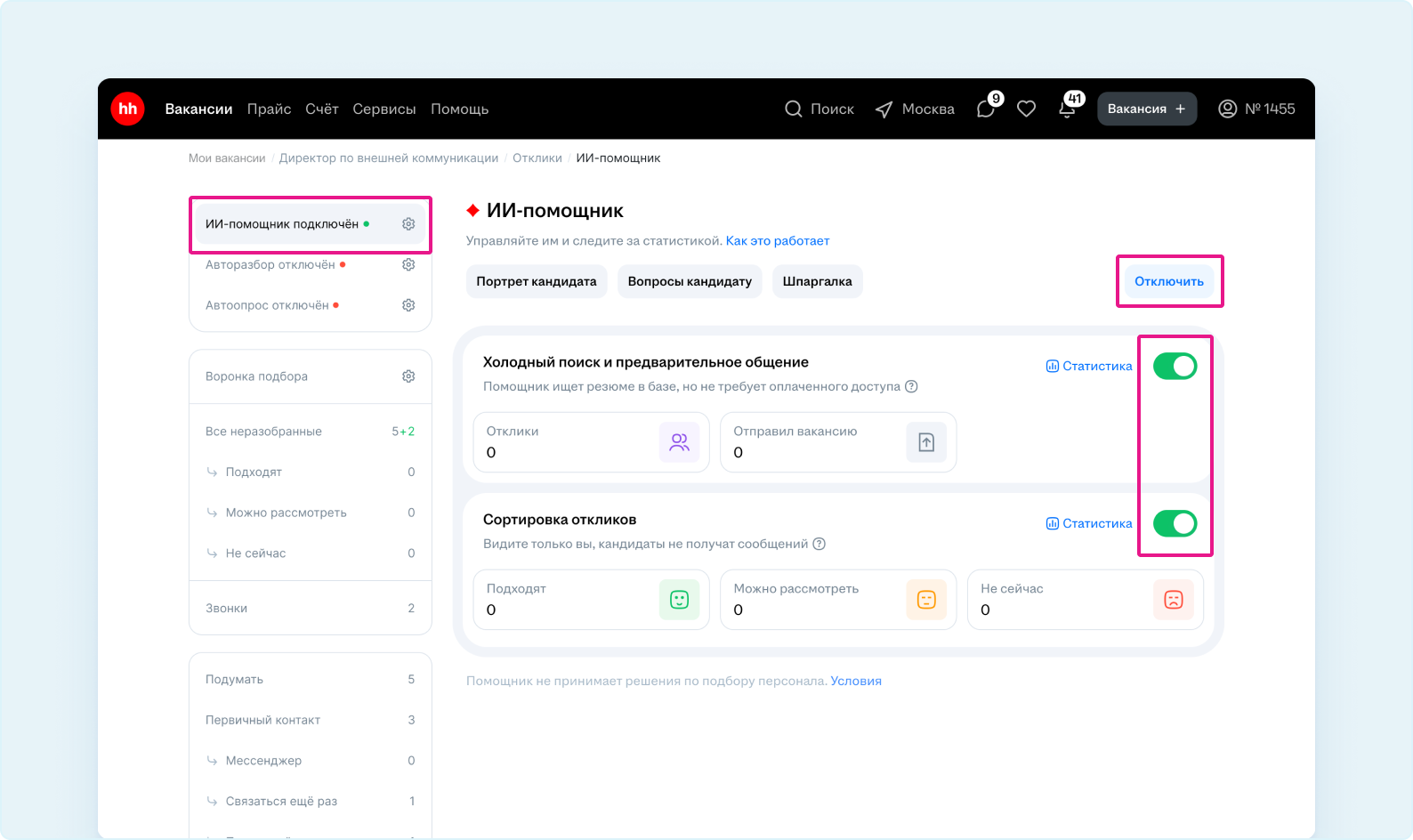Image resolution: width=1413 pixels, height=840 pixels.
Task: Open messages chat icon with badge 9
Action: (985, 109)
